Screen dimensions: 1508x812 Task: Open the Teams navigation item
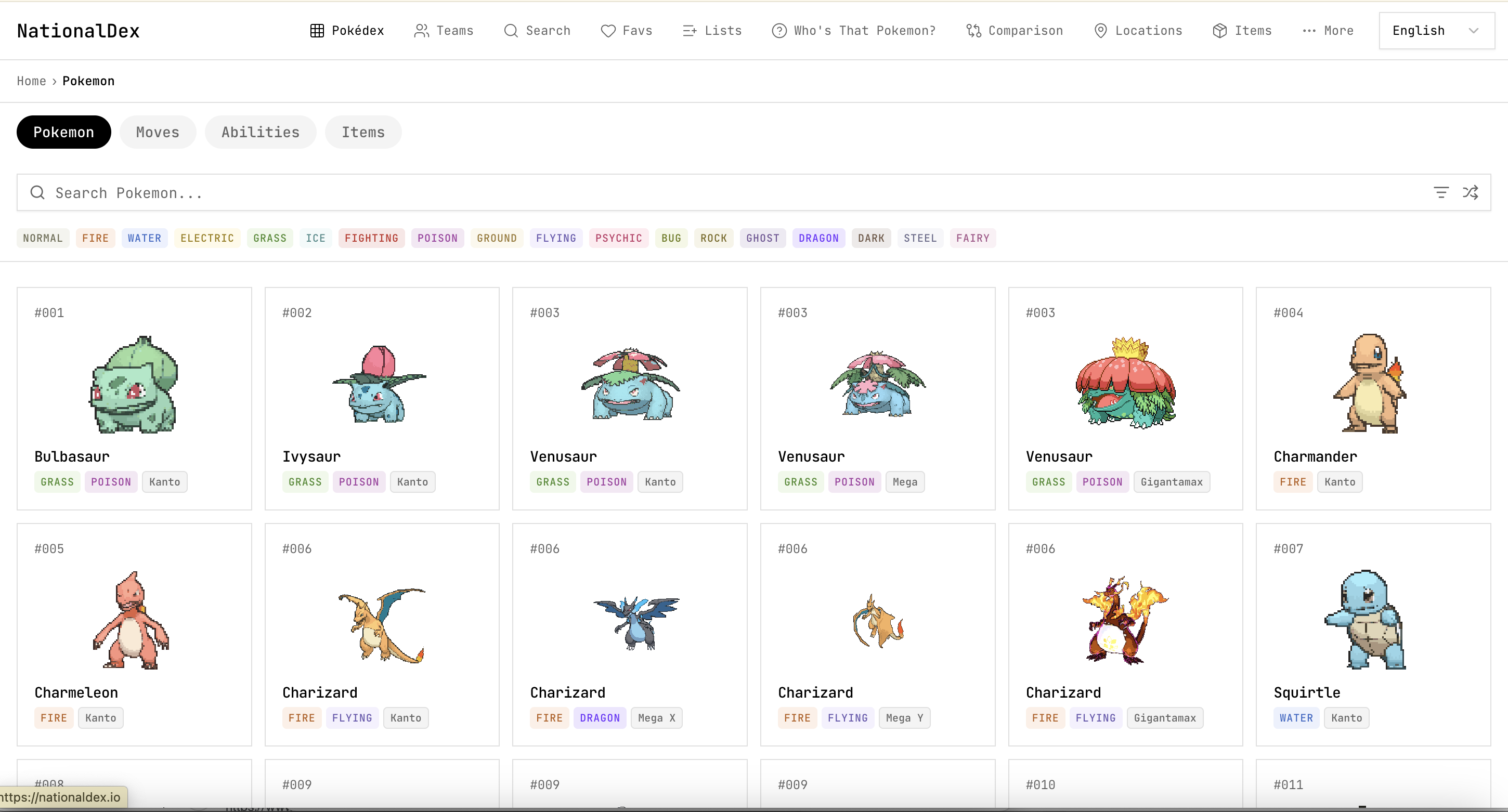point(443,31)
